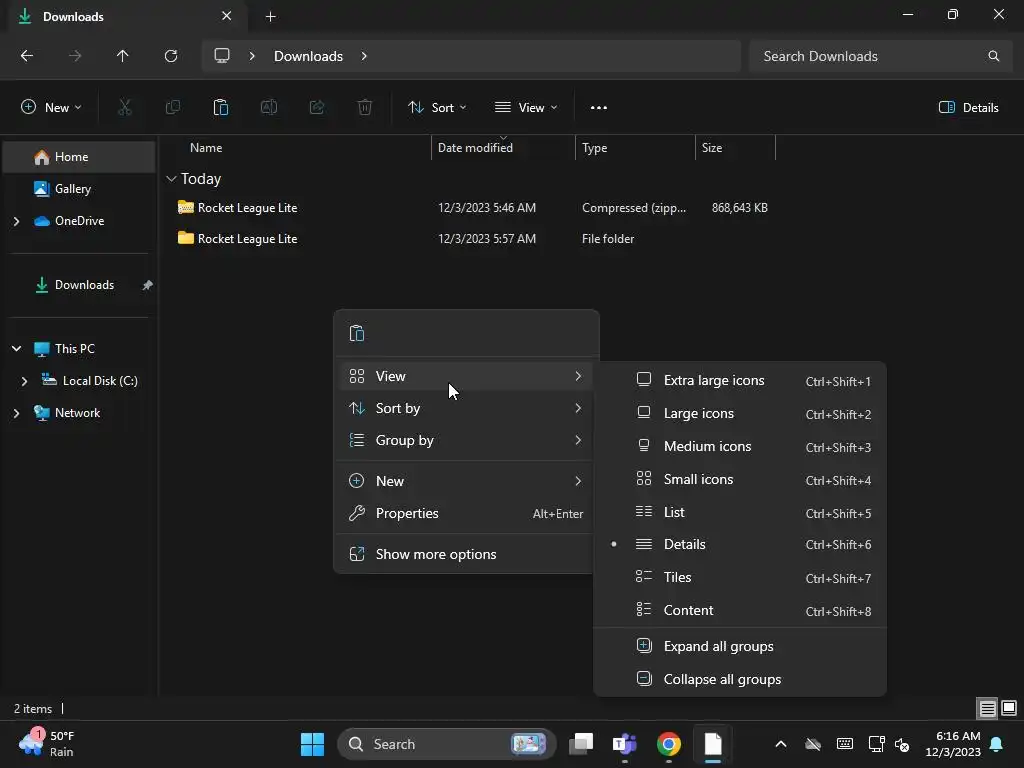Open the See more three-dots menu
Image resolution: width=1024 pixels, height=768 pixels.
598,108
